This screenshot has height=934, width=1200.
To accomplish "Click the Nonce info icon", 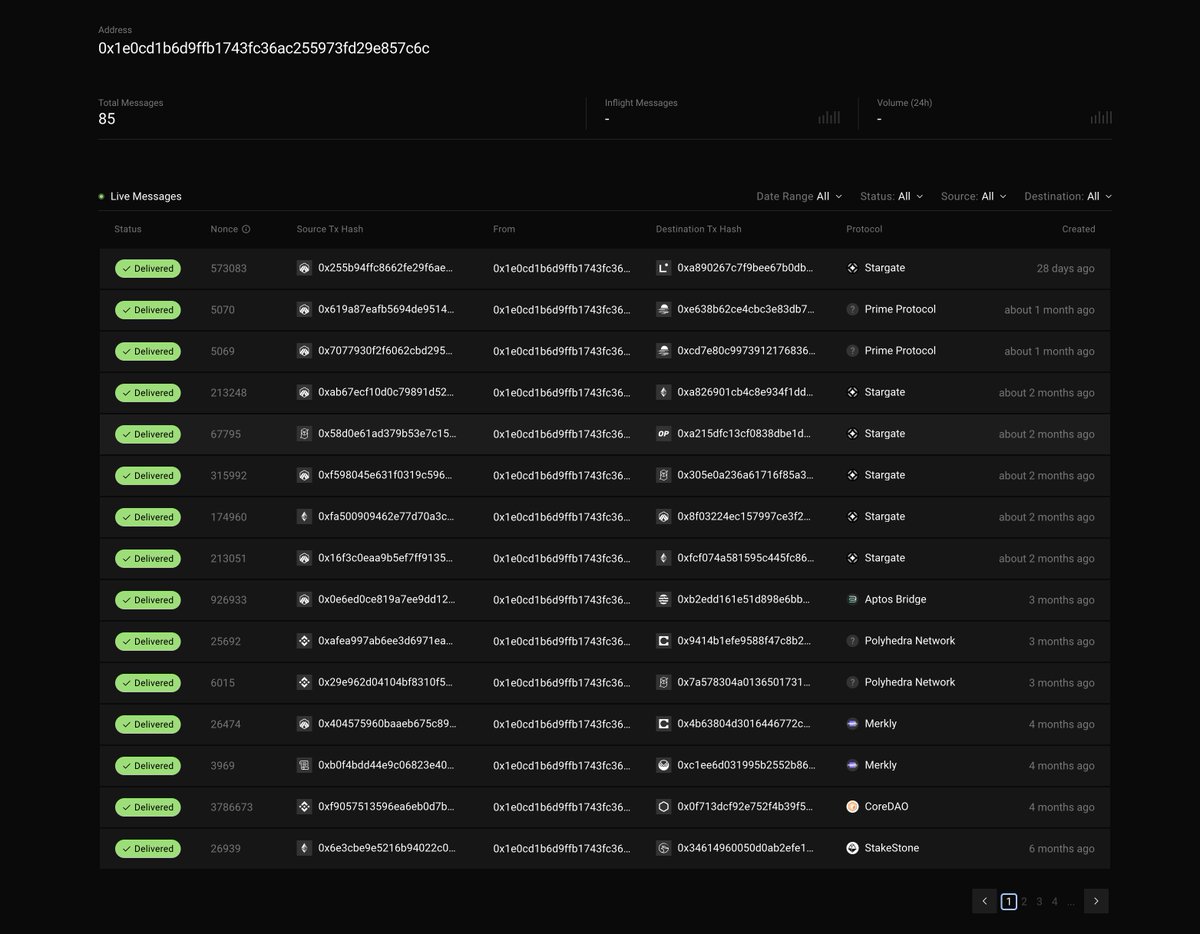I will [x=246, y=229].
